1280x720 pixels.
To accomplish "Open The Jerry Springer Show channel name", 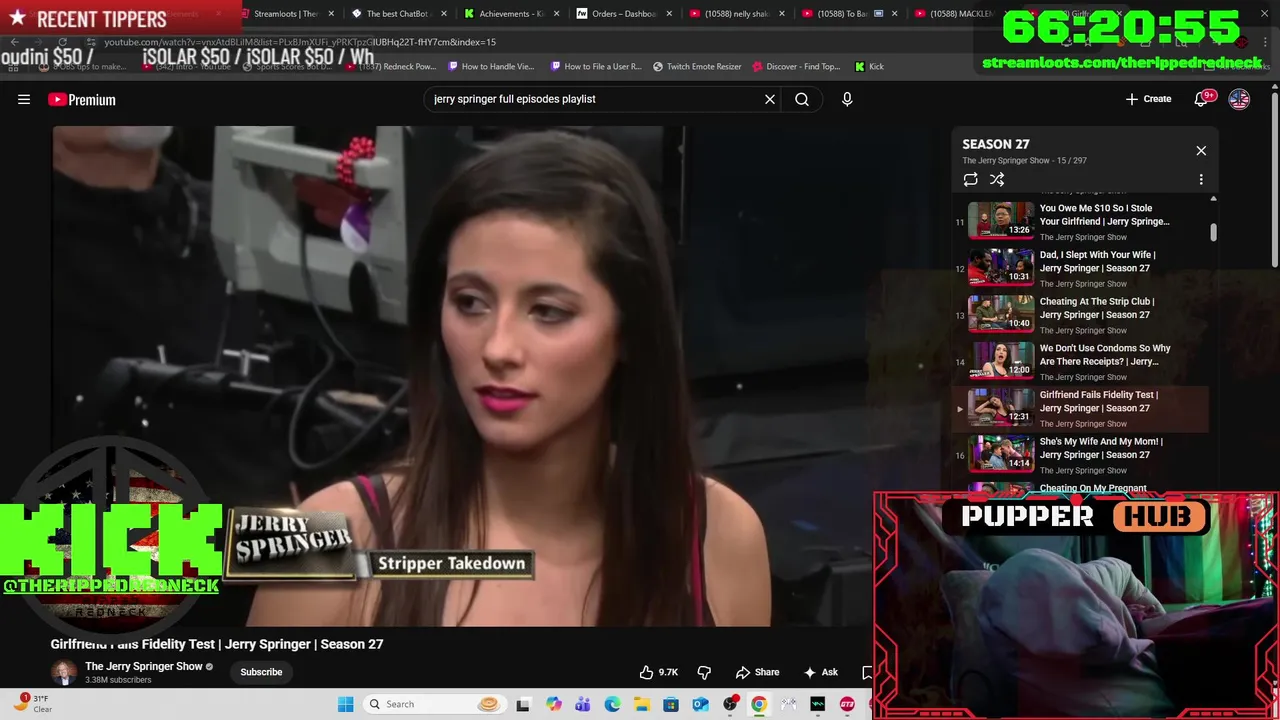I will pos(144,666).
